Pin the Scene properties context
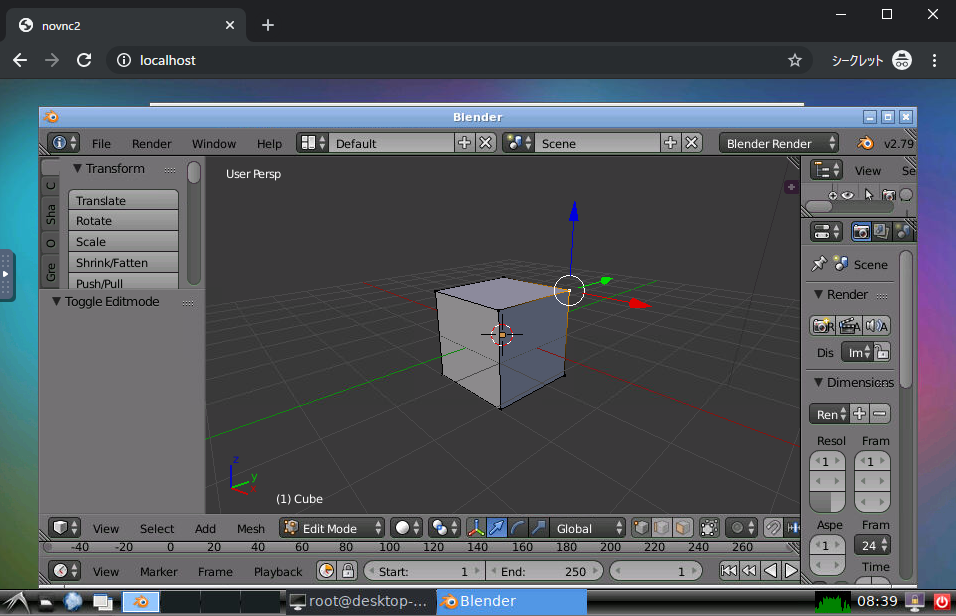Screen dimensions: 956x616 coord(819,264)
